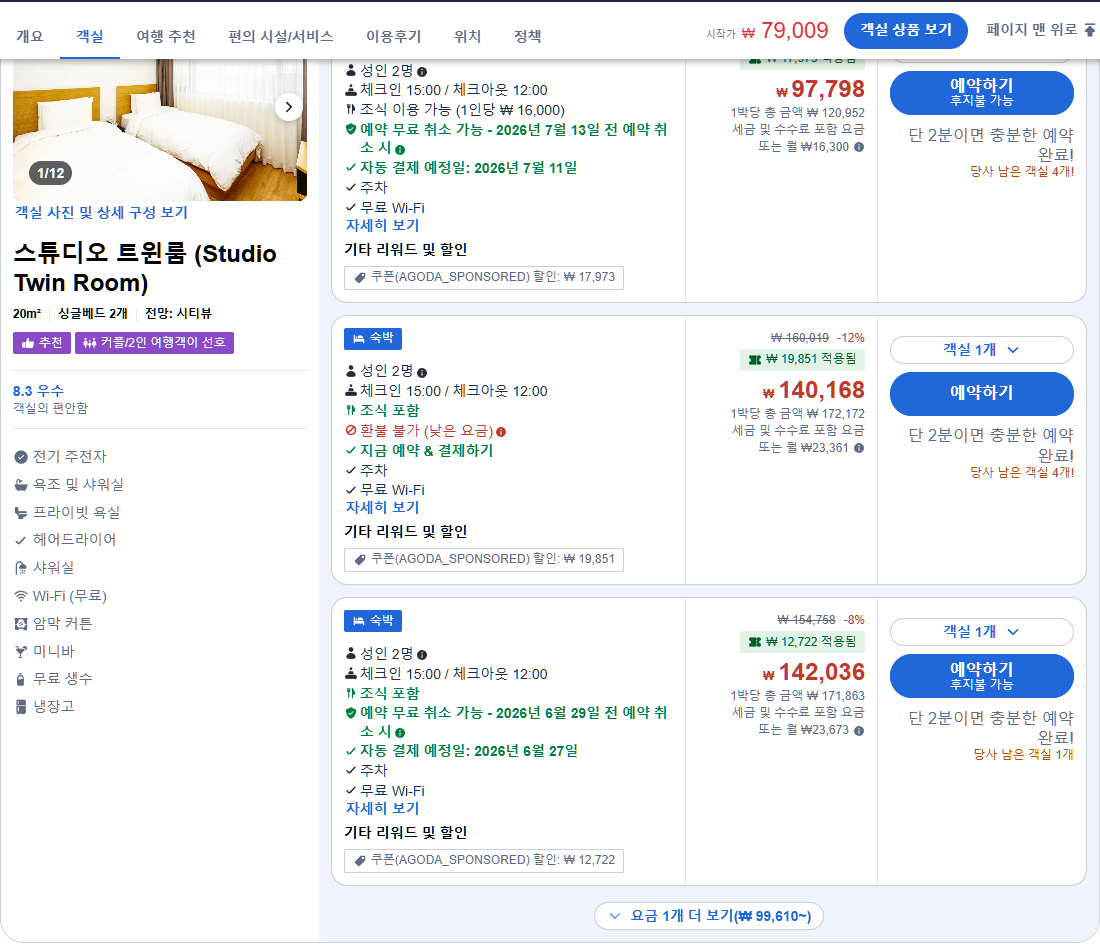This screenshot has width=1100, height=944.
Task: Expand 객실 1개 dropdown for ₩142,036 offer
Action: pos(981,632)
